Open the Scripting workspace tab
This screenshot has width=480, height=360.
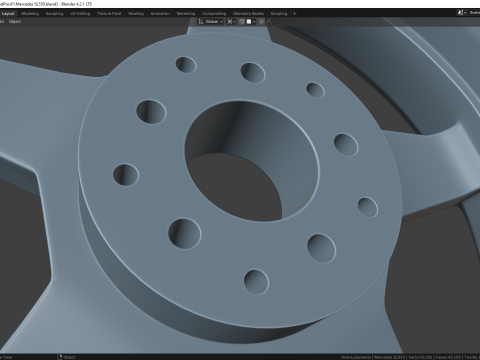279,14
